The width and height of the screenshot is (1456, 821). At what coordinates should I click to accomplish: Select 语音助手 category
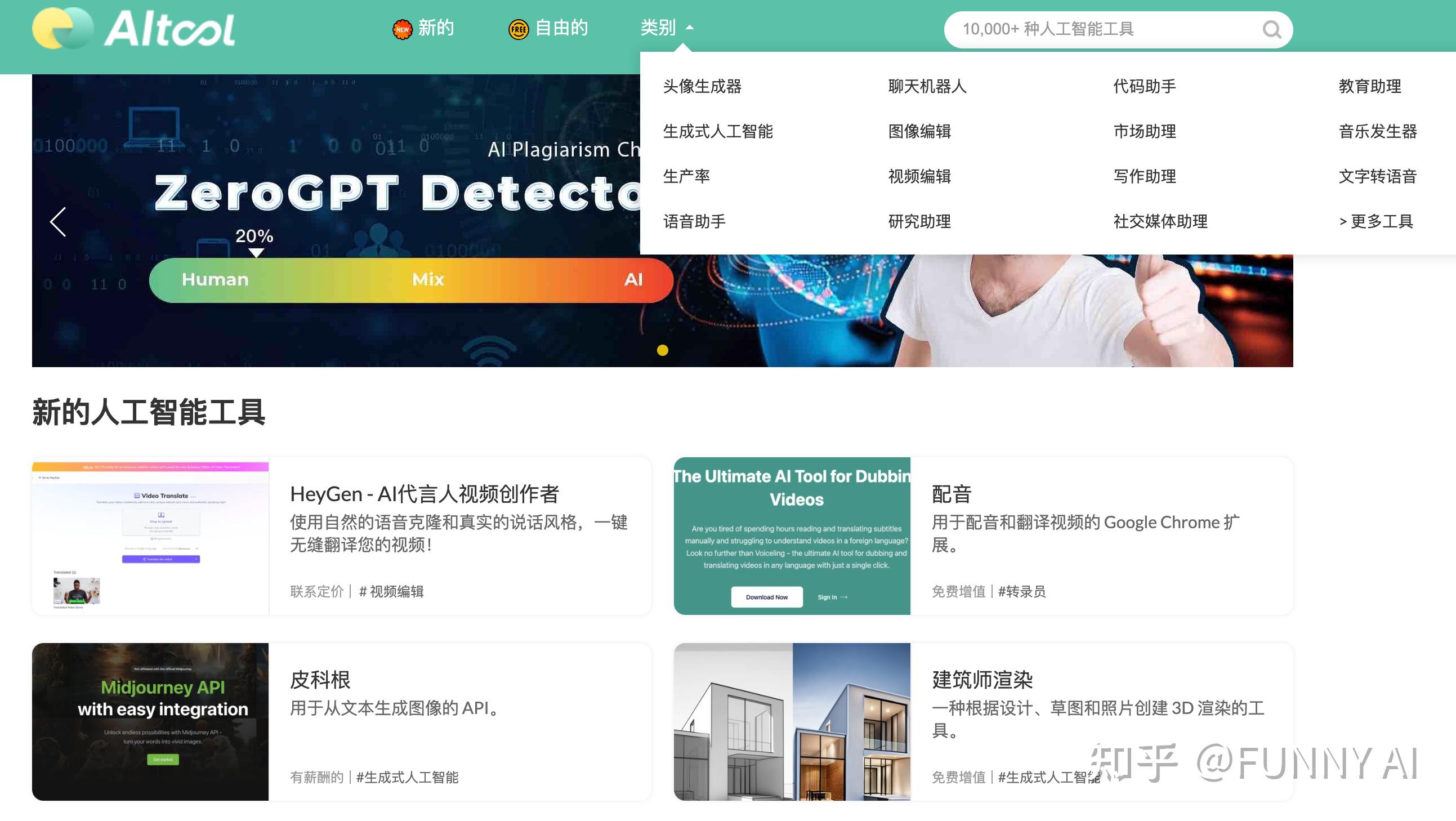(x=694, y=222)
